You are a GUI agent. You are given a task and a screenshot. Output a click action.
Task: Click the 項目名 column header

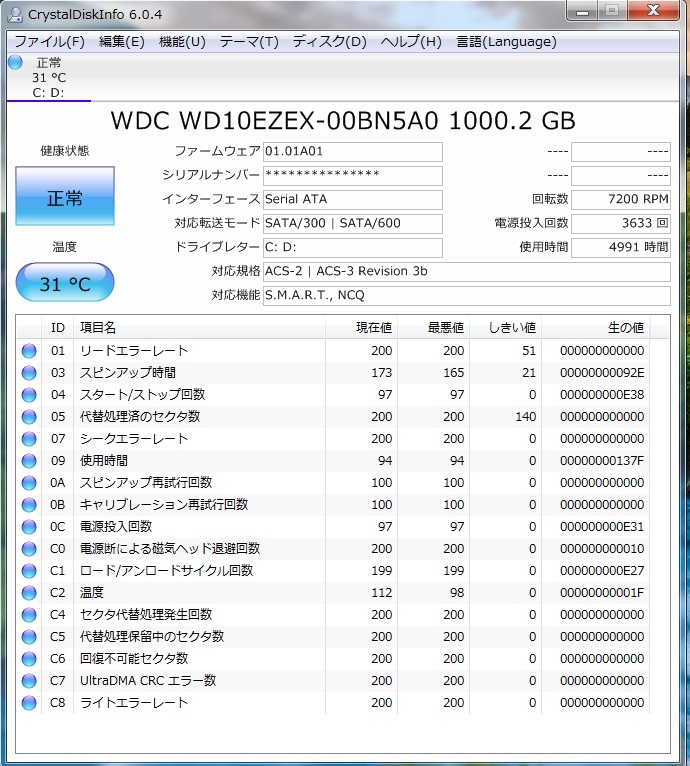pyautogui.click(x=199, y=327)
